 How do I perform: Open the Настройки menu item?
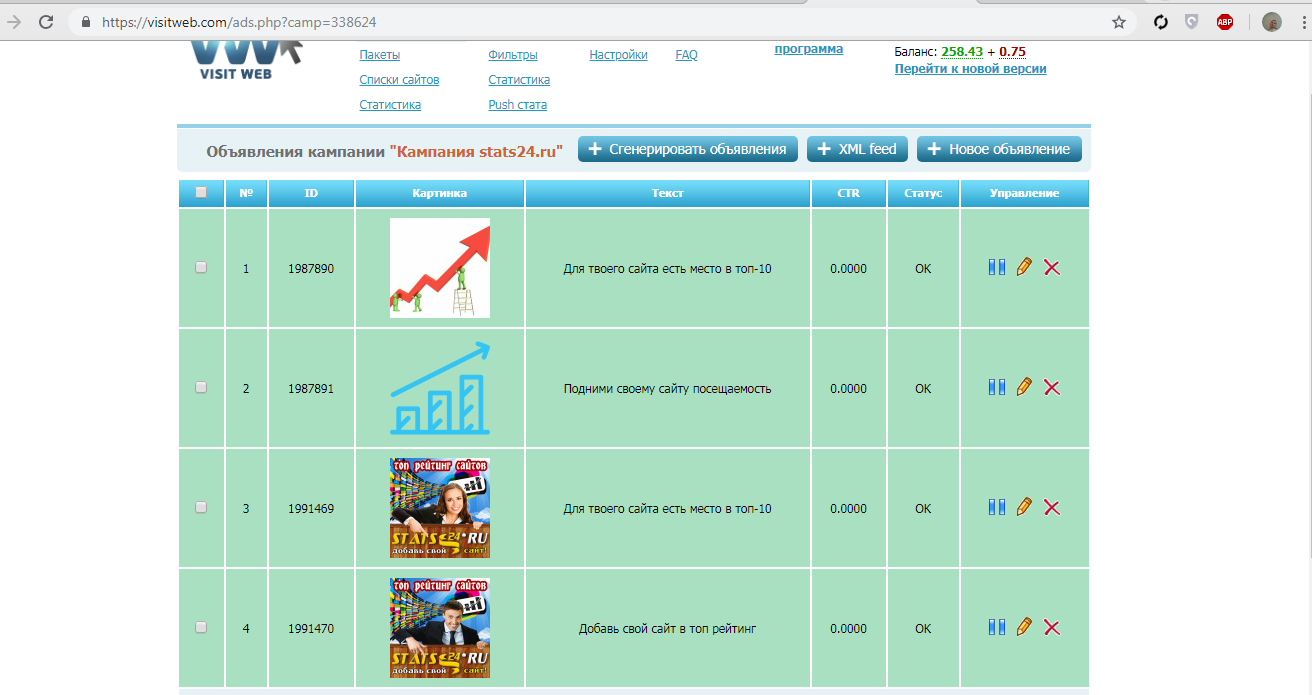tap(618, 55)
